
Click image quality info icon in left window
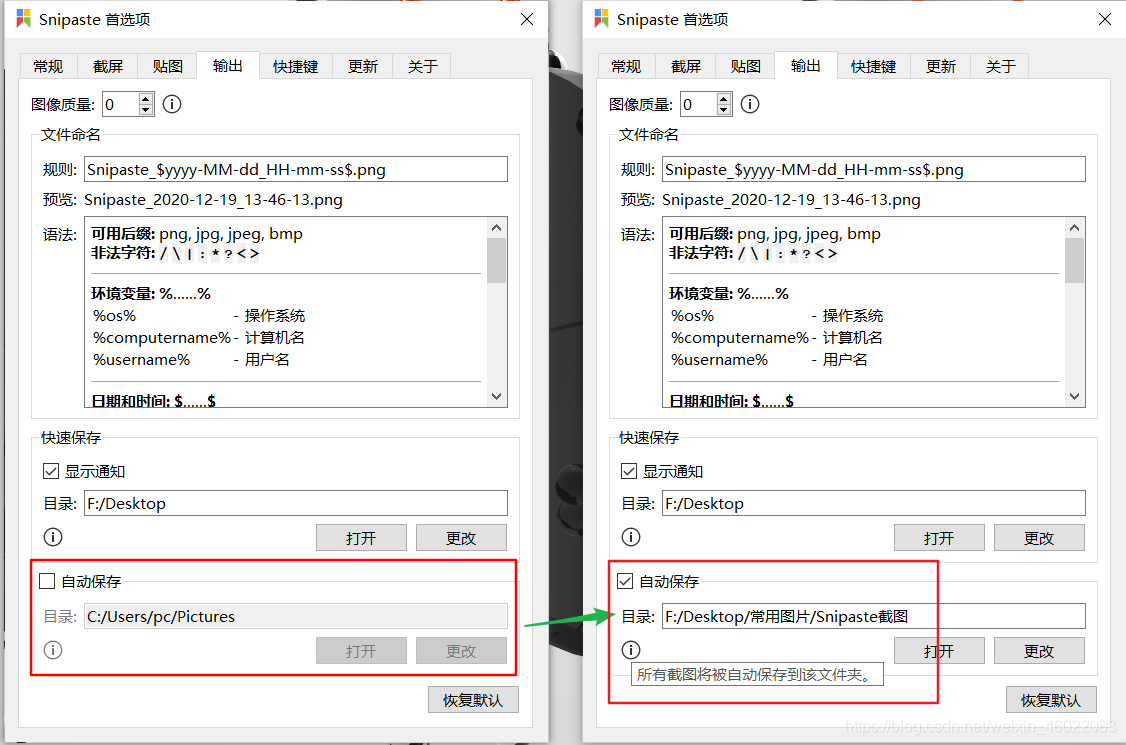172,104
